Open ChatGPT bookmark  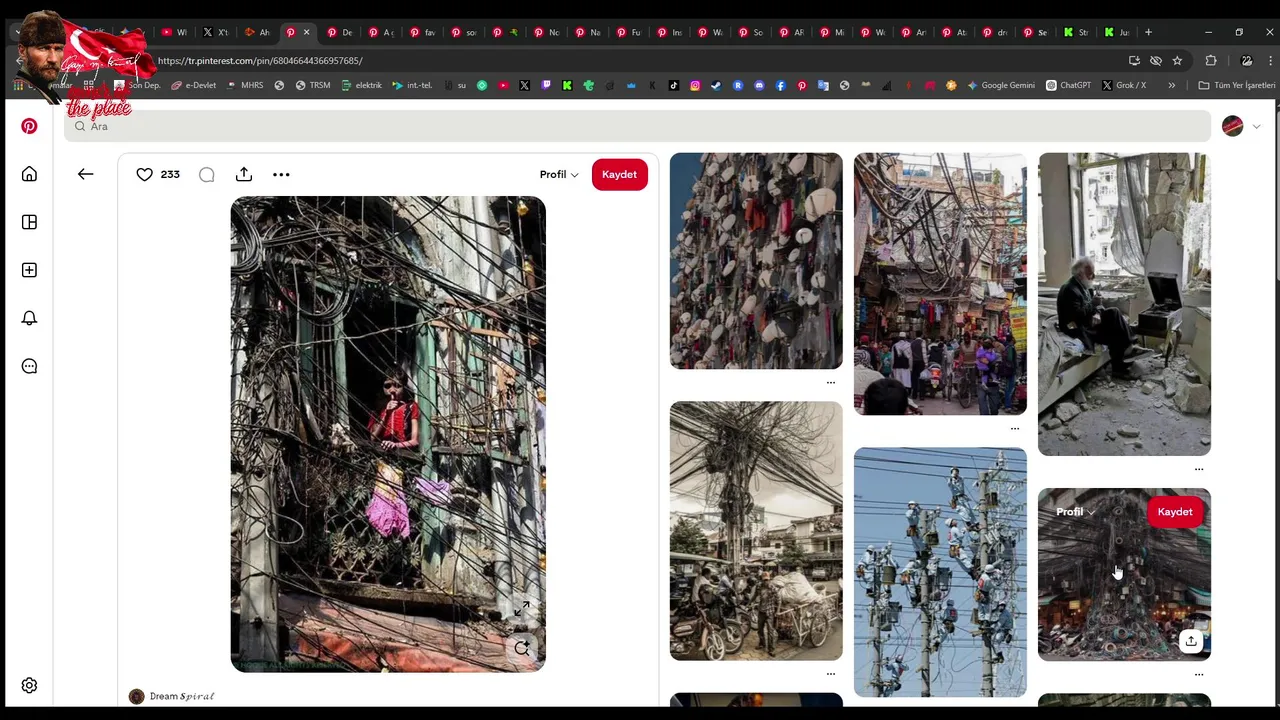[1068, 85]
